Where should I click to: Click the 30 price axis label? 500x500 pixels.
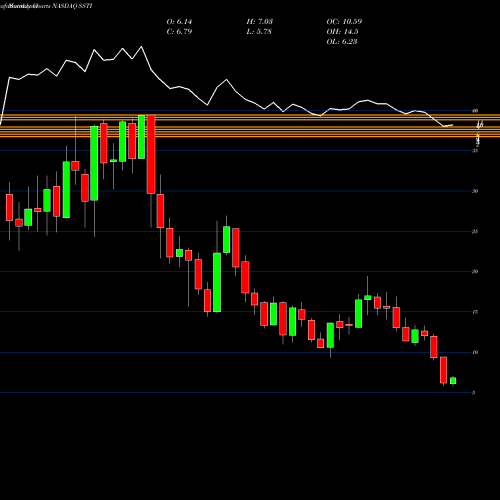475,191
